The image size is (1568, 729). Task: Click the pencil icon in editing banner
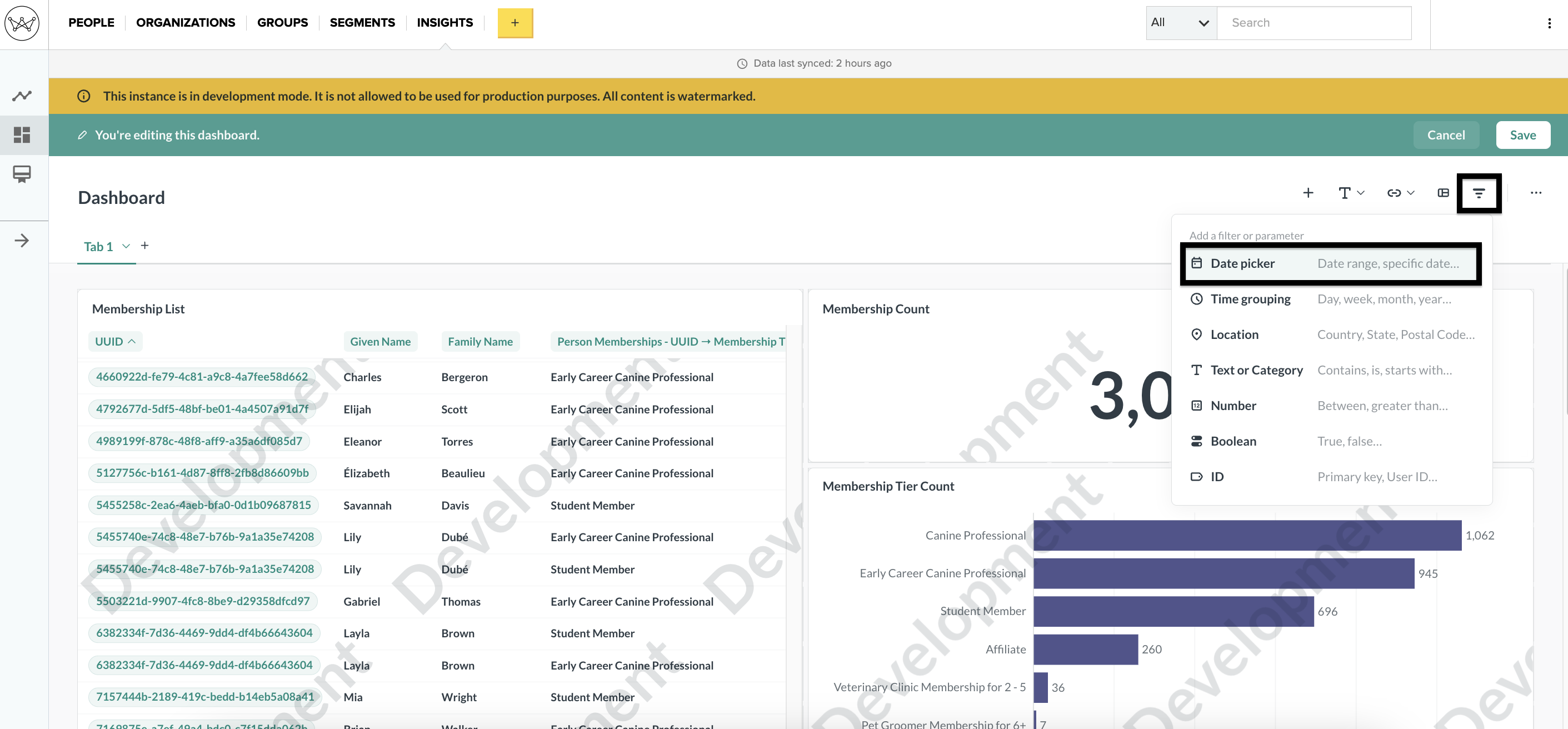click(82, 135)
